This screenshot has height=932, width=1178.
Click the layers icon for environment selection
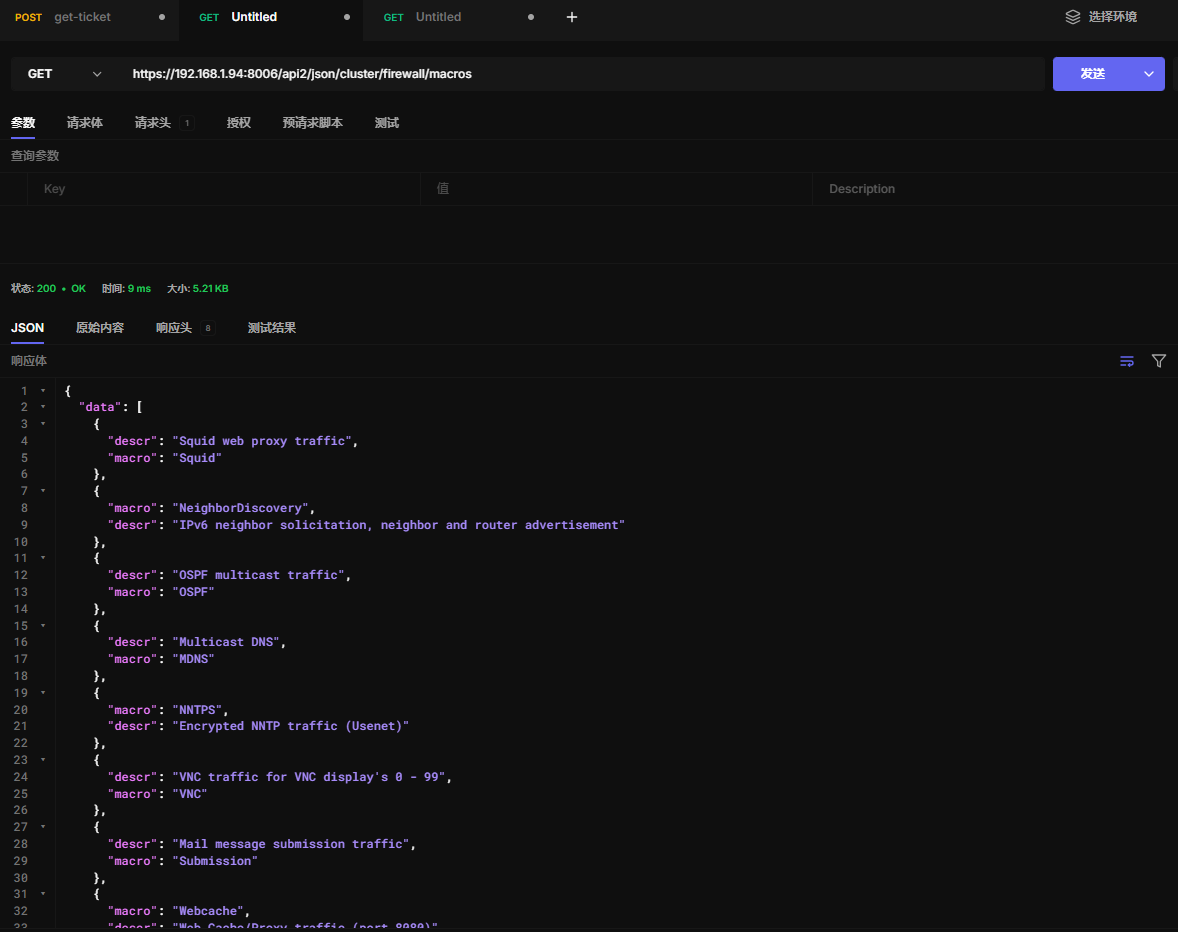[x=1072, y=17]
